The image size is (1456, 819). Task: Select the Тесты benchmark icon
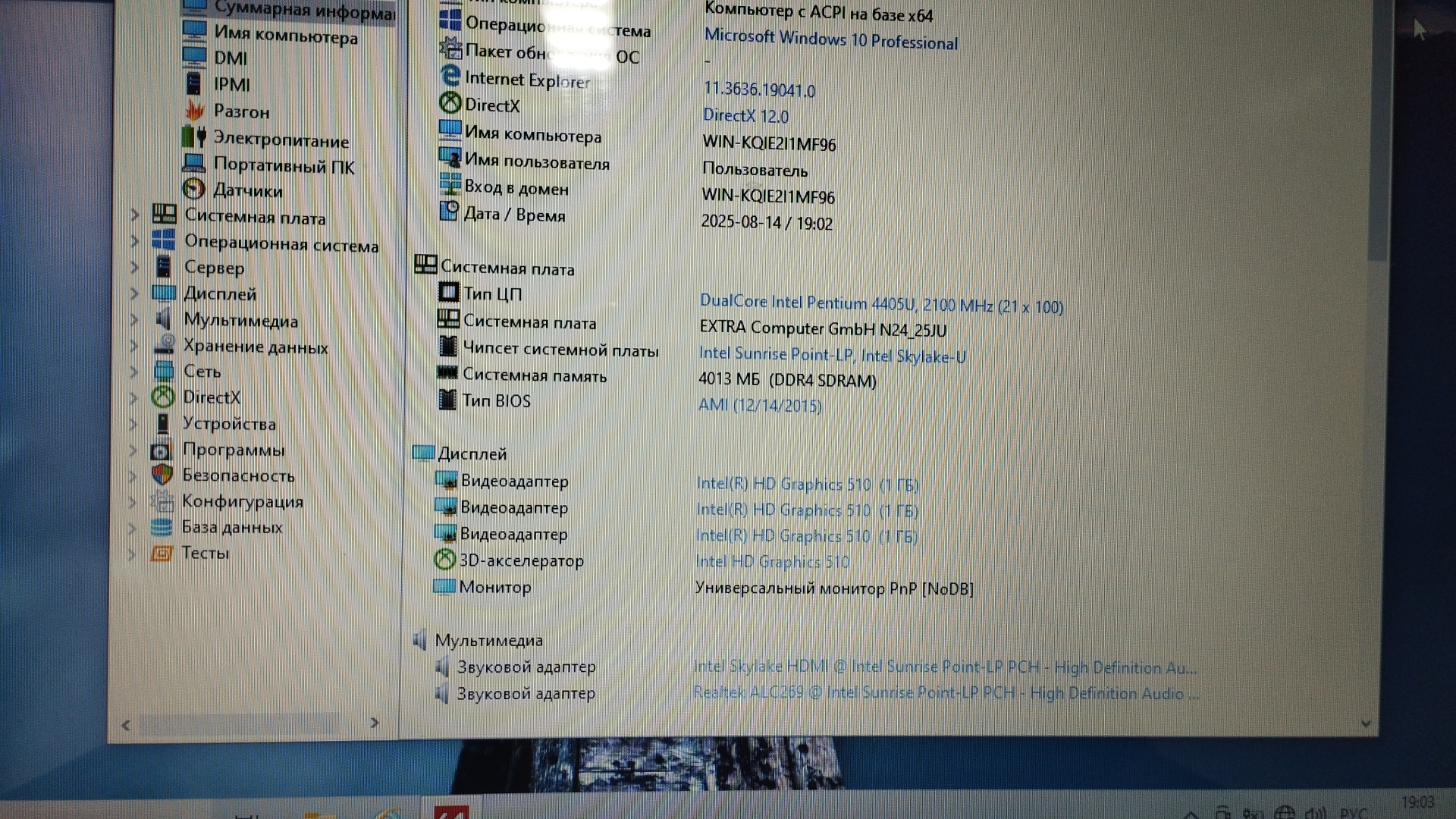[161, 553]
